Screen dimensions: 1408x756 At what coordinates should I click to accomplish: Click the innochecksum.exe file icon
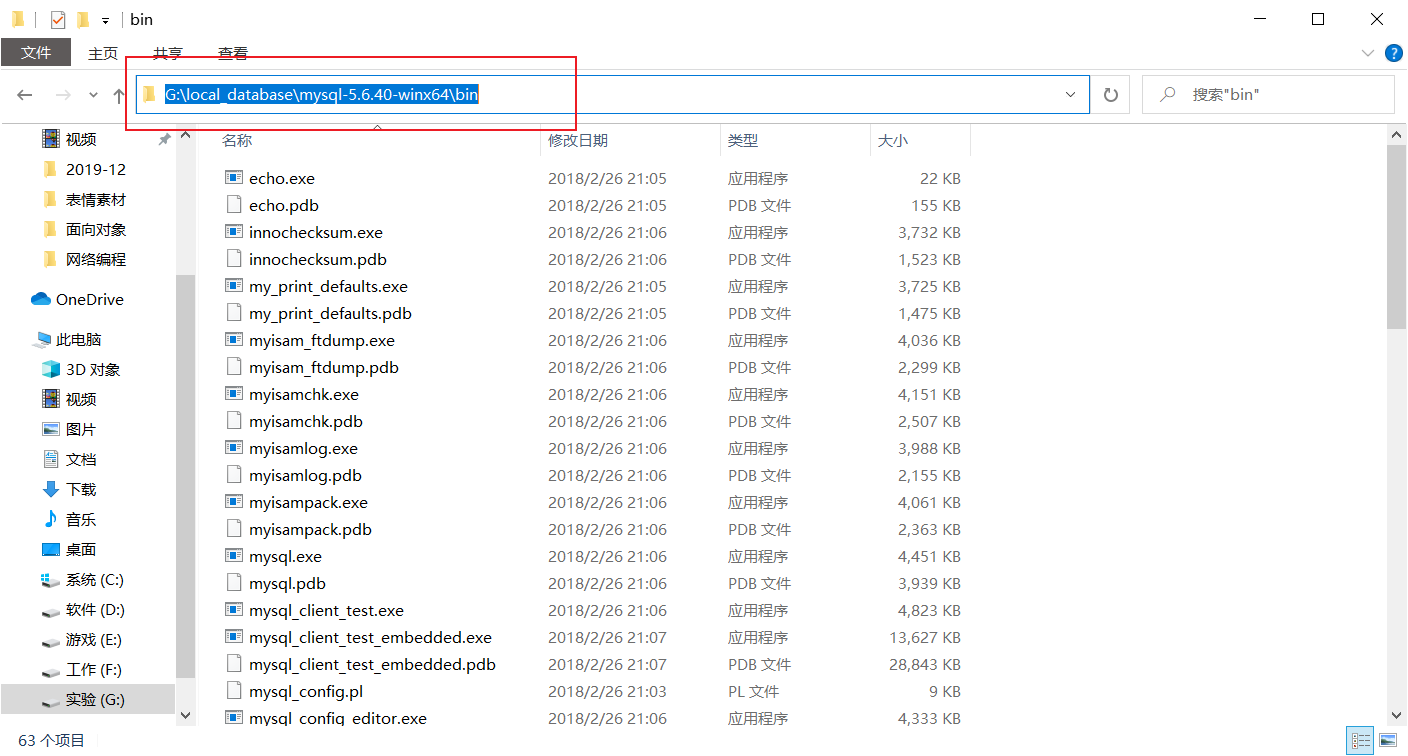point(234,232)
